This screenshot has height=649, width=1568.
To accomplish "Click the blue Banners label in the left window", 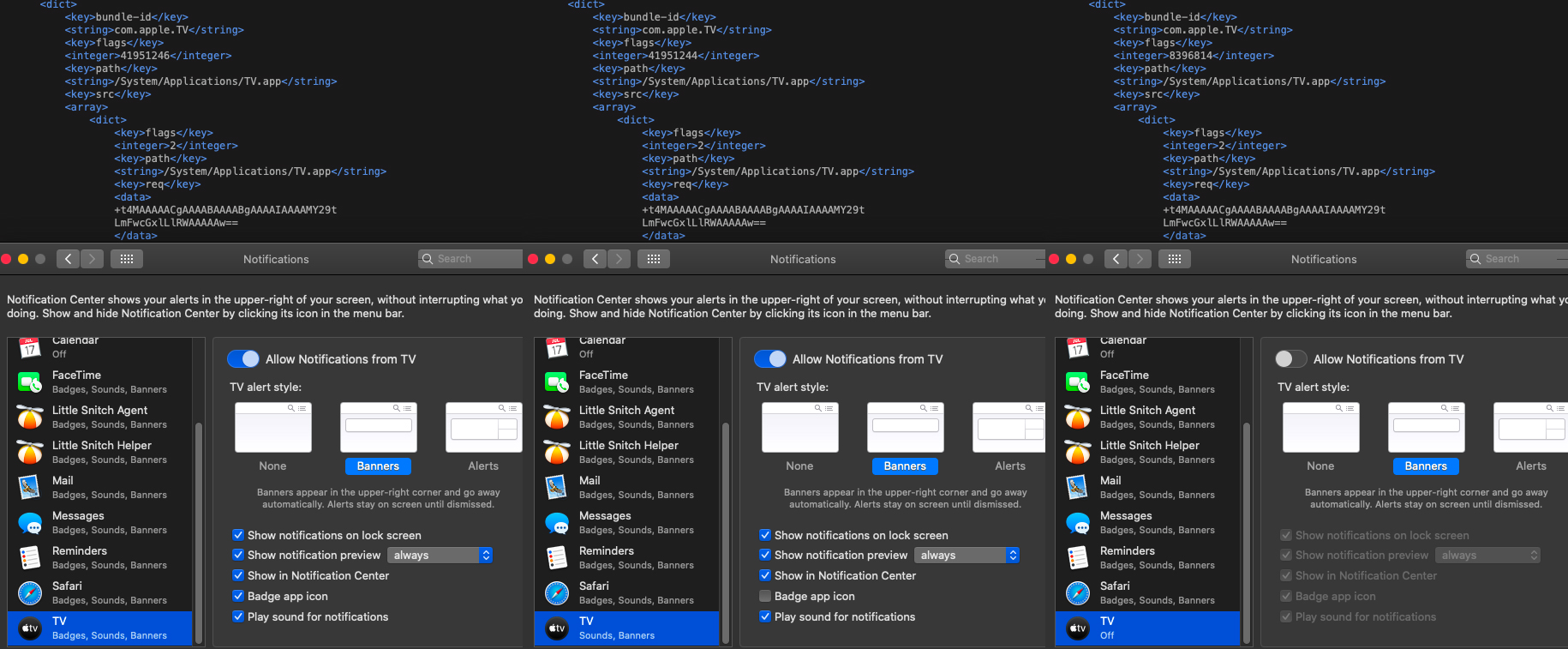I will tap(378, 466).
